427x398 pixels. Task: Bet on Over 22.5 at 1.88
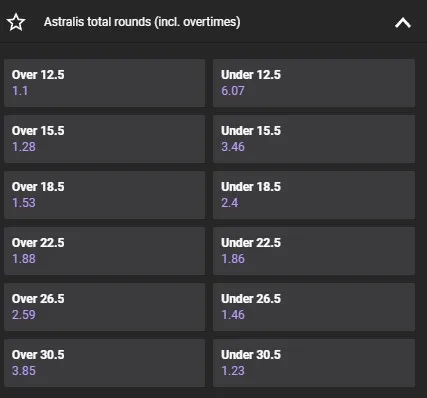point(104,251)
